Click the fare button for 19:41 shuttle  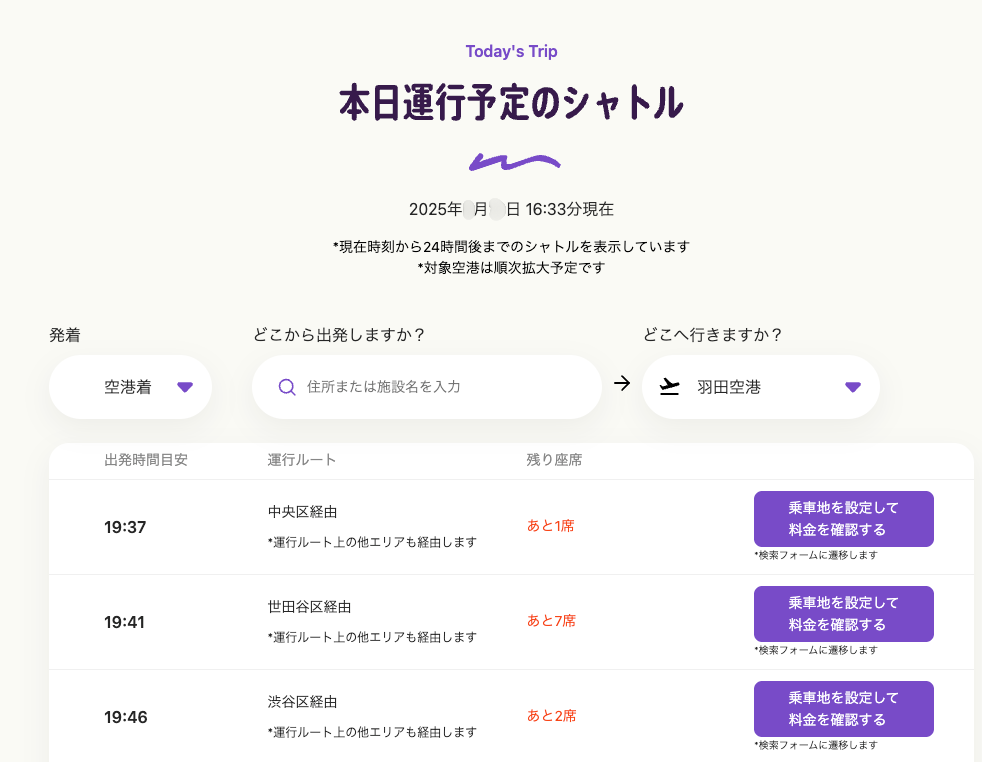click(x=844, y=614)
